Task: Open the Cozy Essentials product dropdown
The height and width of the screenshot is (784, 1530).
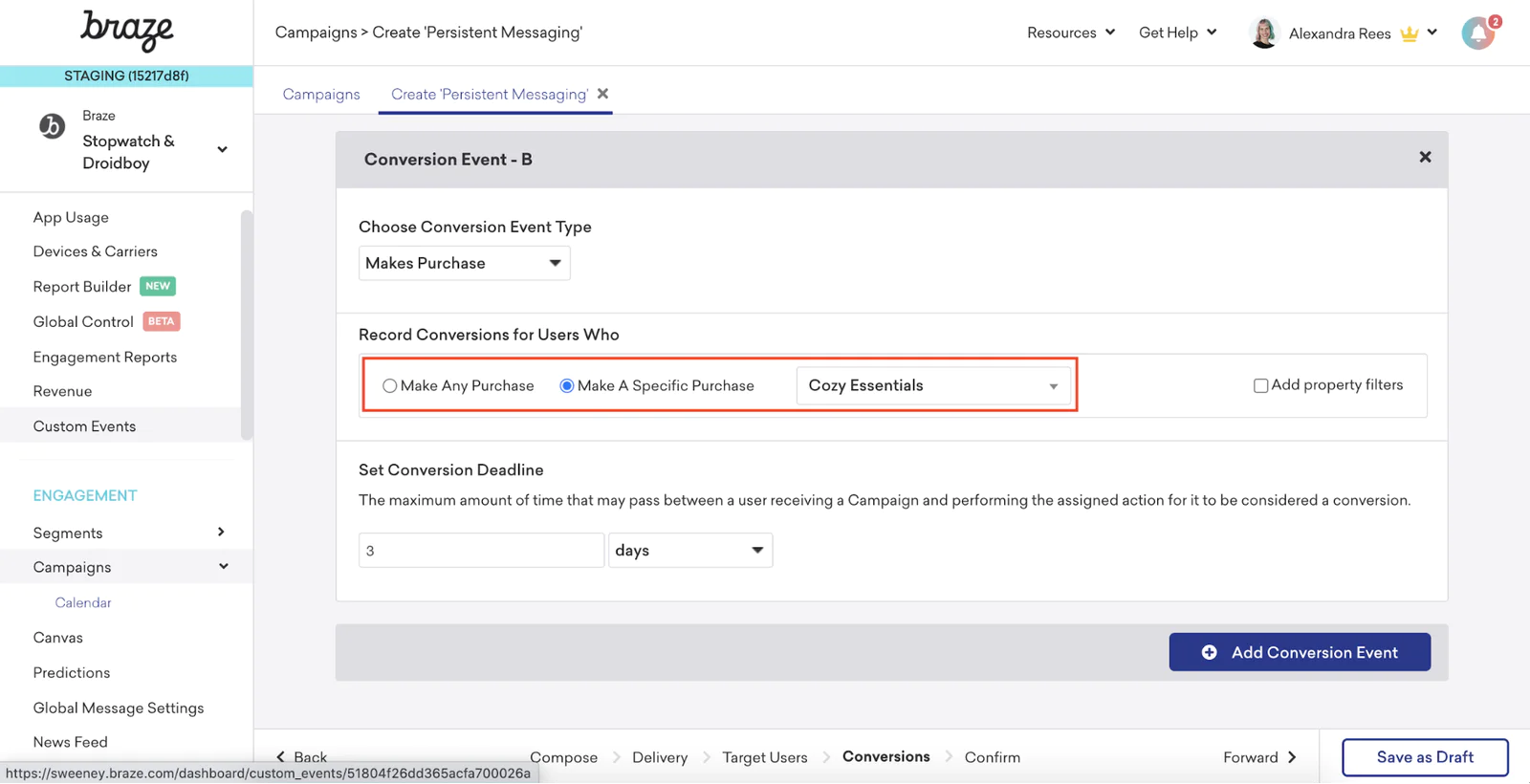Action: [932, 386]
